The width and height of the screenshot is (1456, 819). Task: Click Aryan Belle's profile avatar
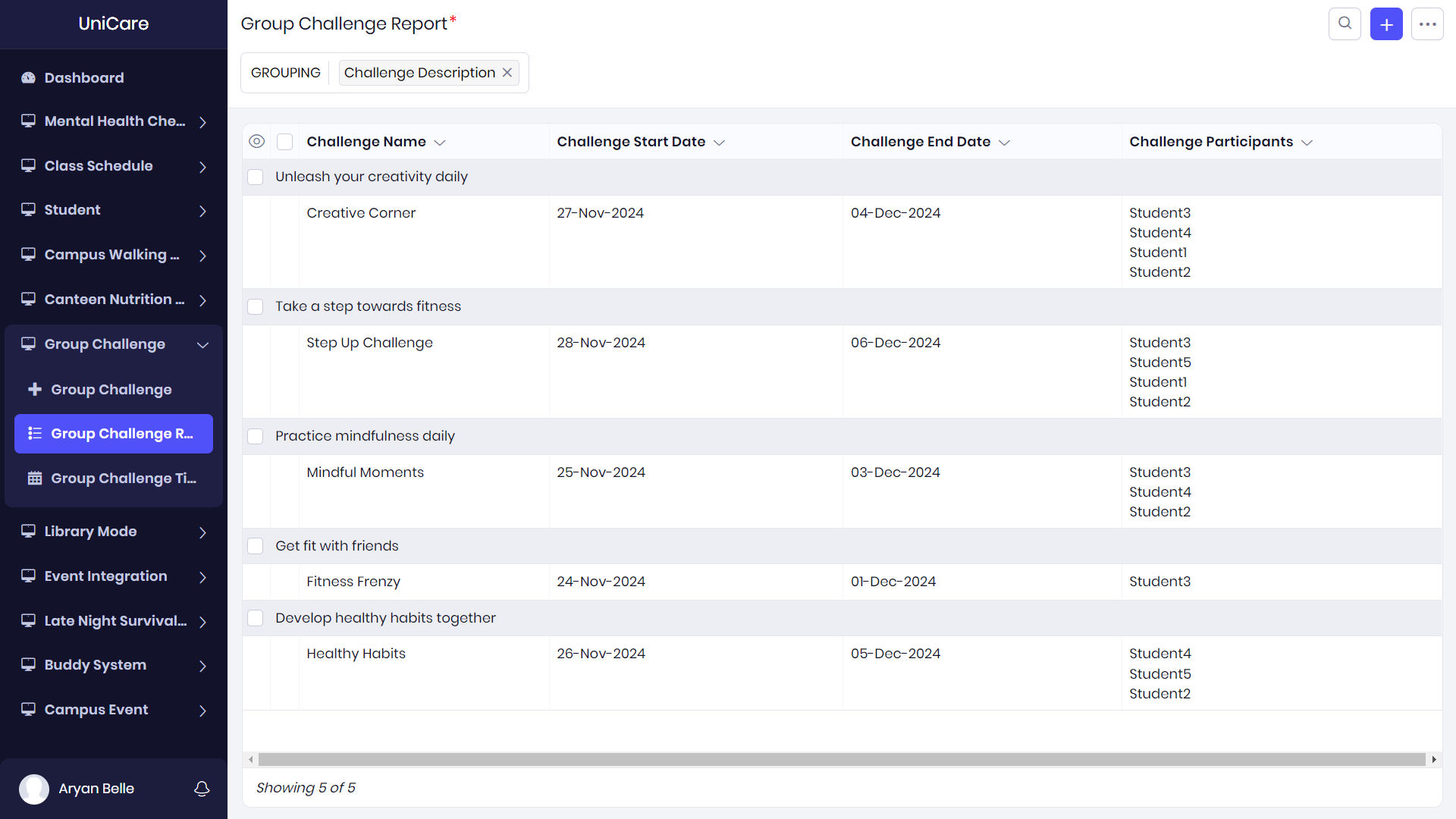point(34,789)
